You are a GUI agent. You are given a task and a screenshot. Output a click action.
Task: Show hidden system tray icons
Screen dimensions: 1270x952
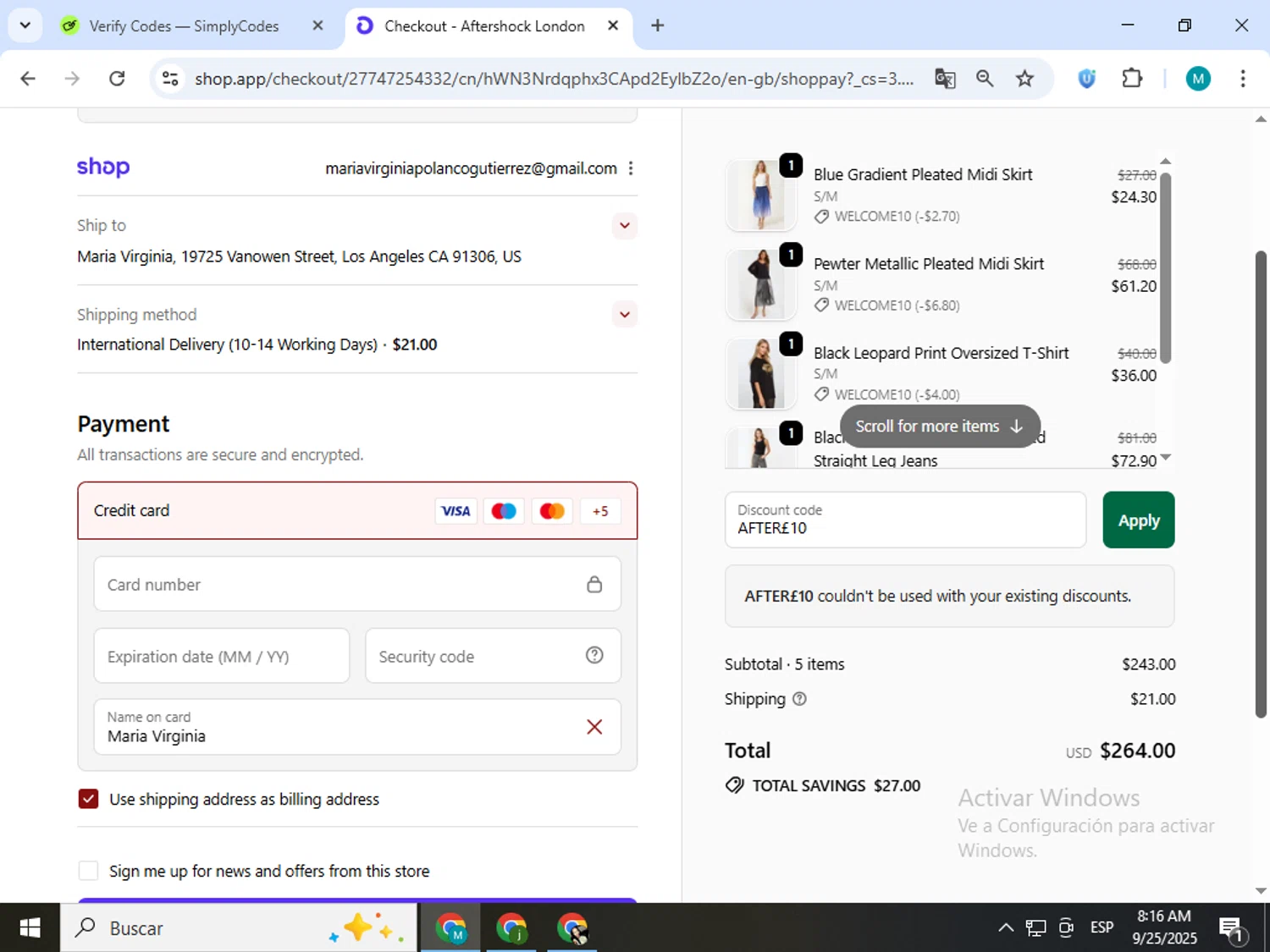1006,927
